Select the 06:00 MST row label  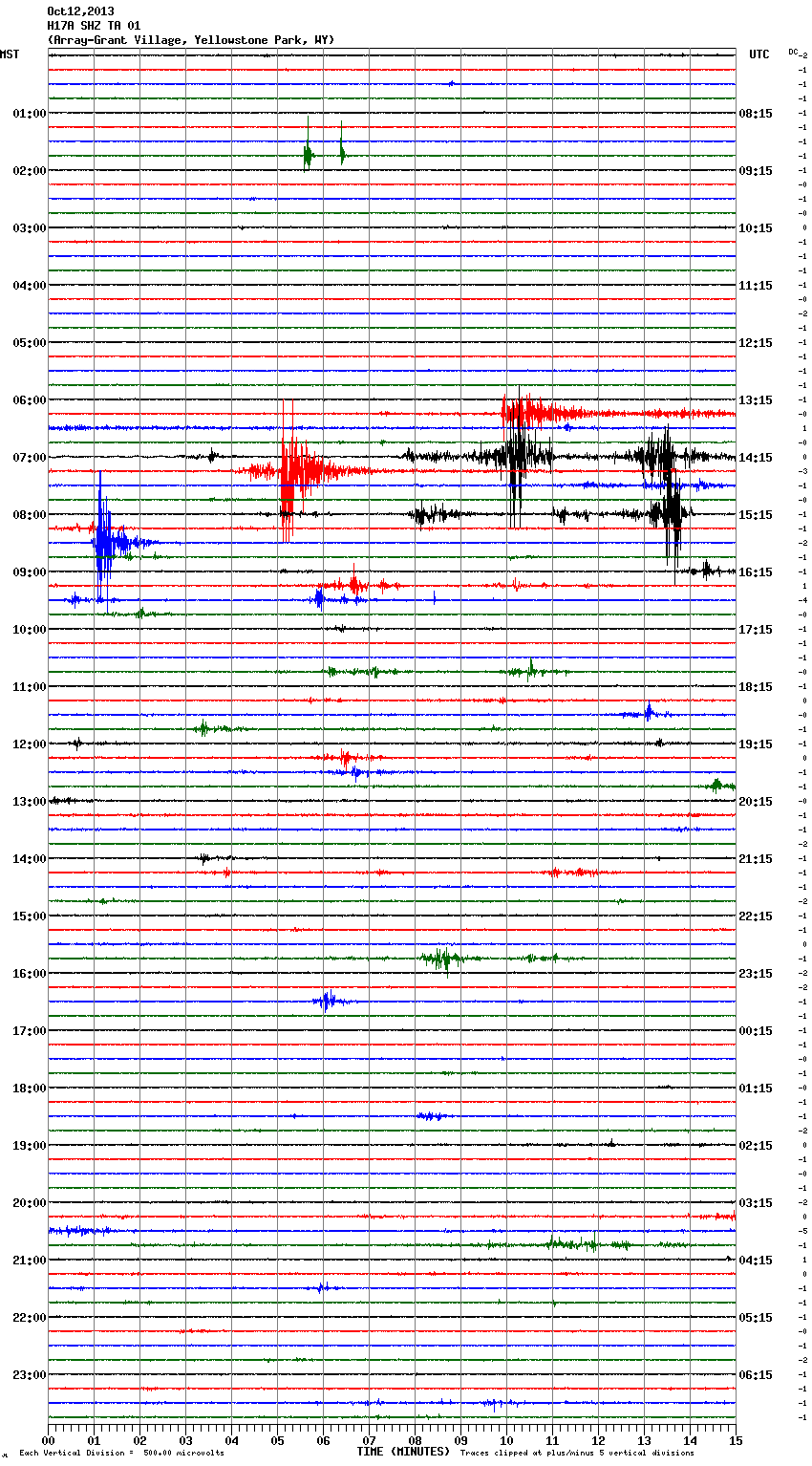pyautogui.click(x=29, y=400)
